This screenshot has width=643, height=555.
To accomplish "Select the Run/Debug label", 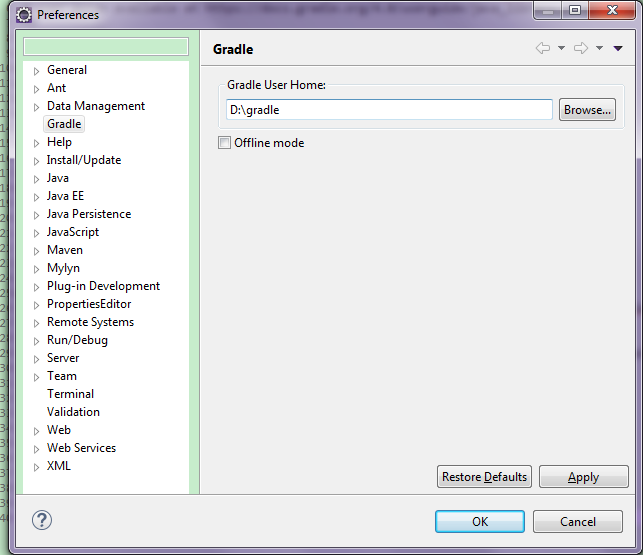I will tap(78, 340).
